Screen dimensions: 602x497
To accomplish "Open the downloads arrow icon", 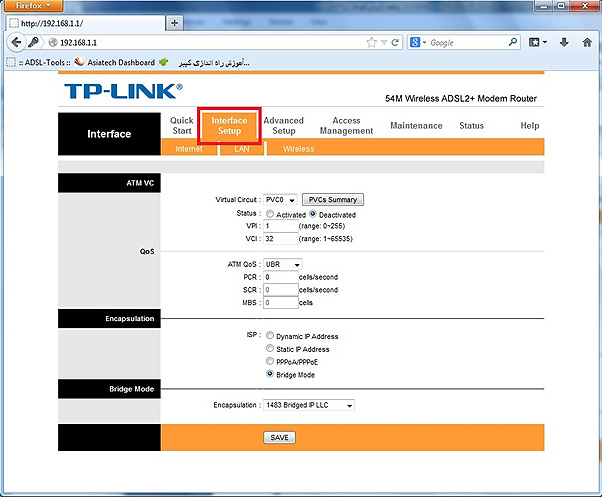I will tap(564, 43).
